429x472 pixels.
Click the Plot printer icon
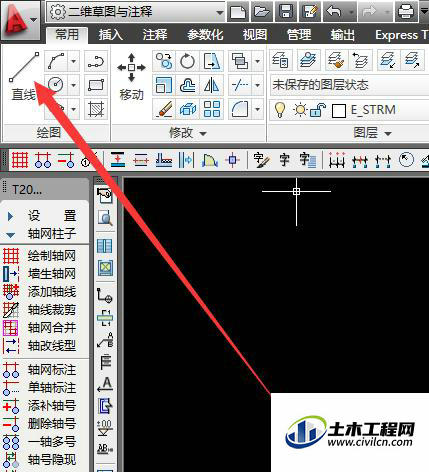pos(406,12)
